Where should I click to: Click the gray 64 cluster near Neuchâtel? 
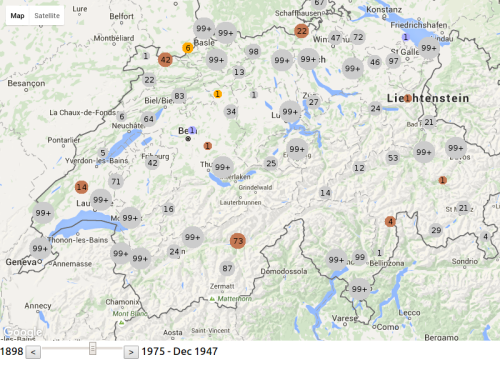(x=149, y=119)
